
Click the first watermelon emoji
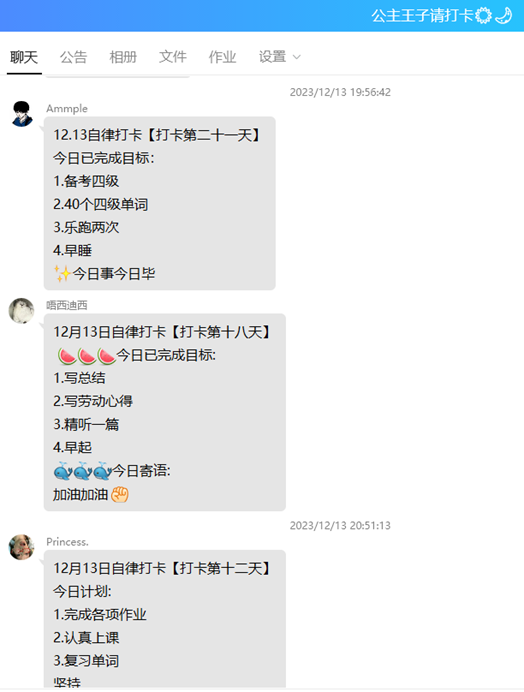coord(67,356)
